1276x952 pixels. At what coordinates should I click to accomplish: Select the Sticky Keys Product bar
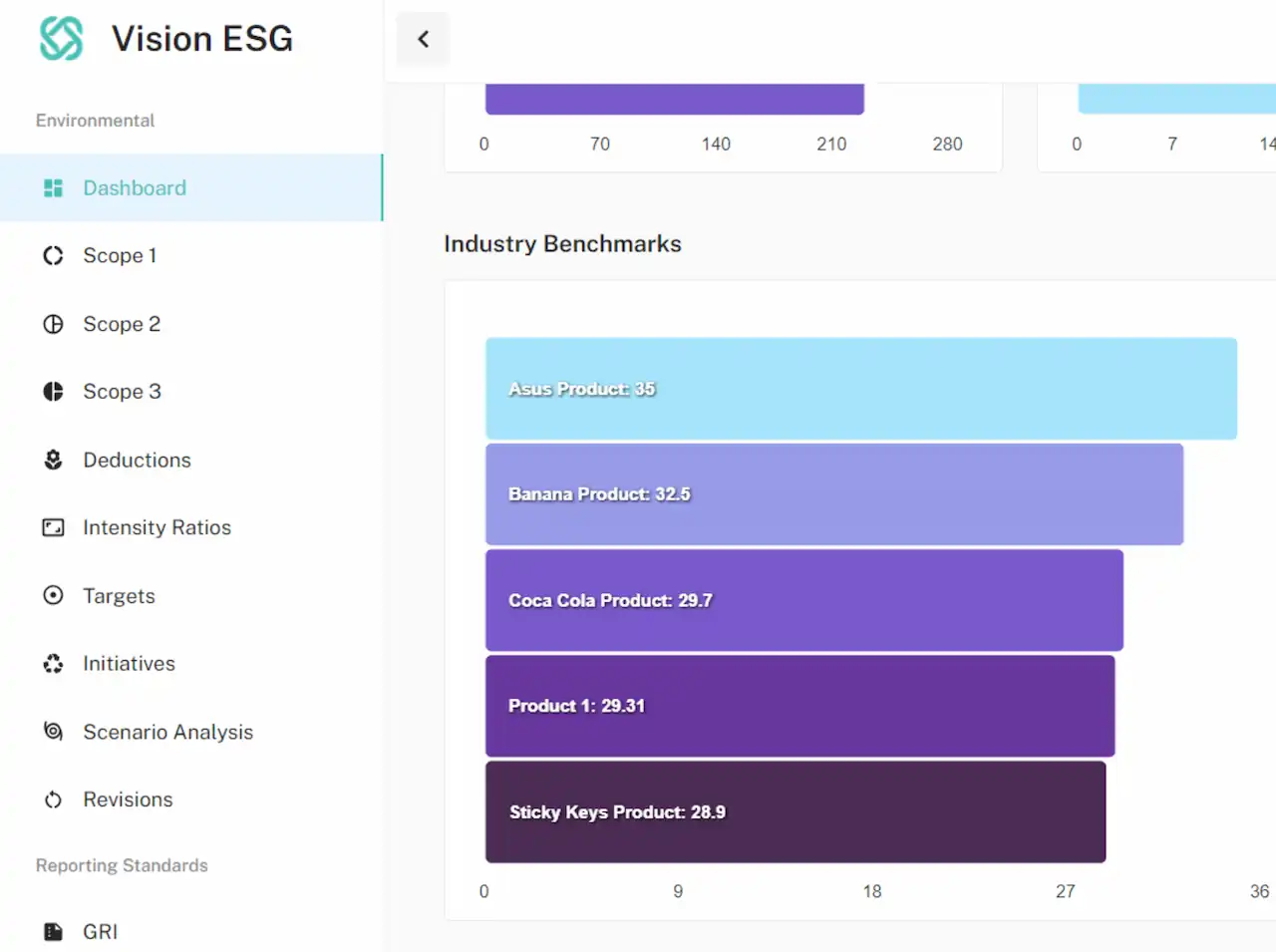pyautogui.click(x=796, y=811)
